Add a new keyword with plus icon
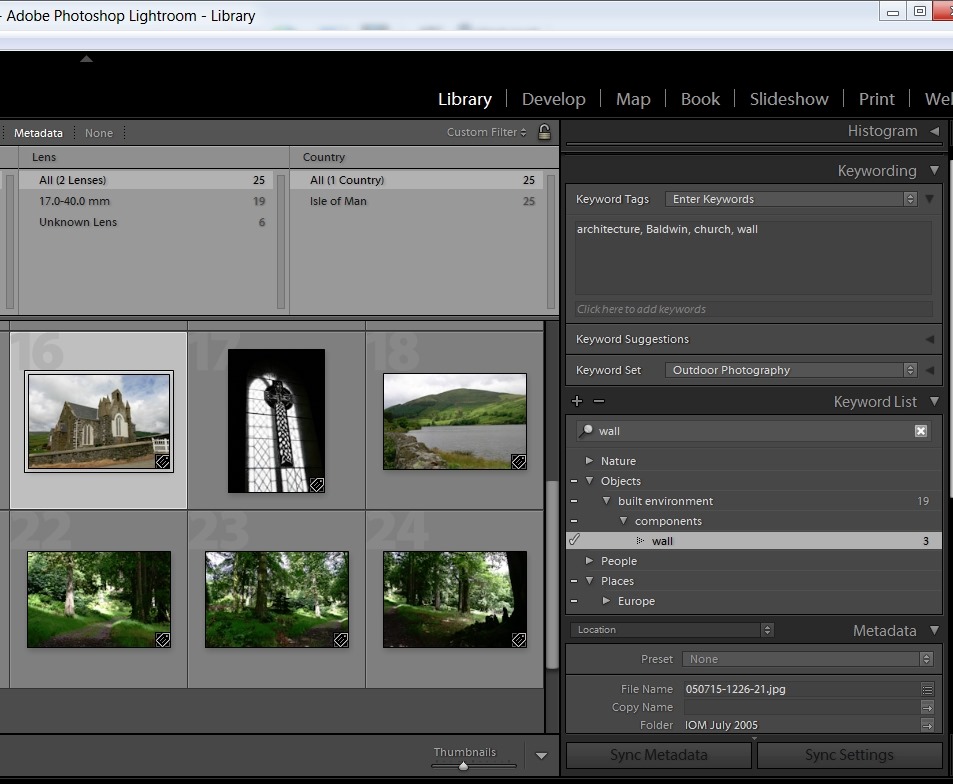953x784 pixels. coord(577,401)
